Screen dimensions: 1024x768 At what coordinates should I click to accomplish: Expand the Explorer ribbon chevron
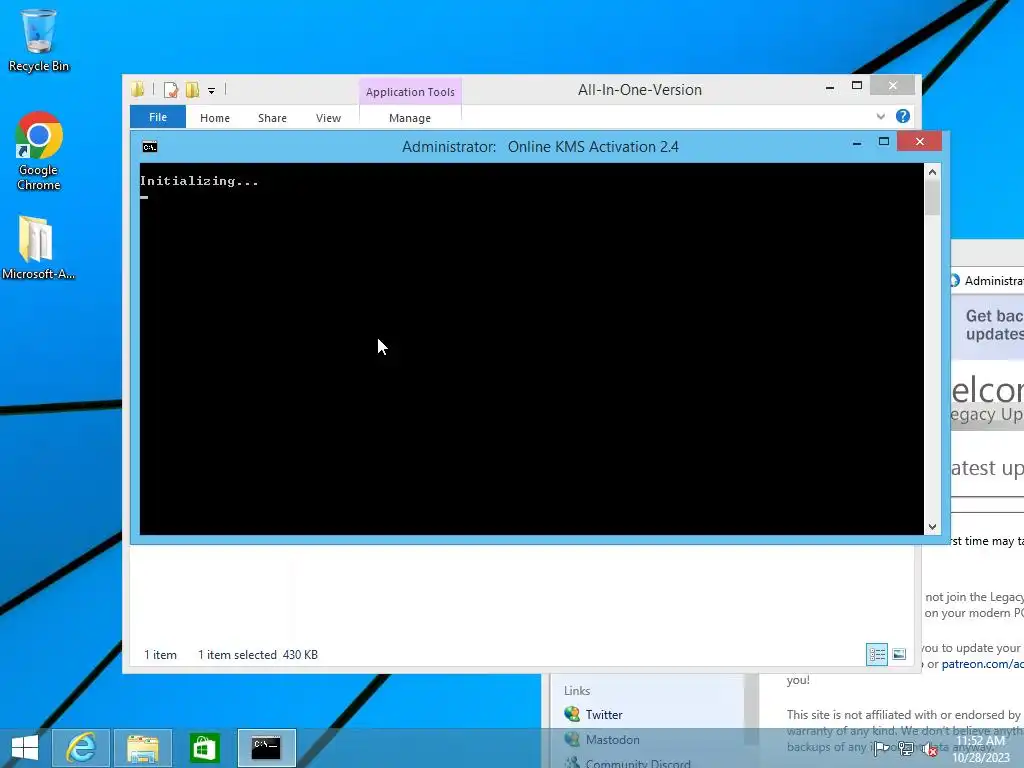coord(880,116)
